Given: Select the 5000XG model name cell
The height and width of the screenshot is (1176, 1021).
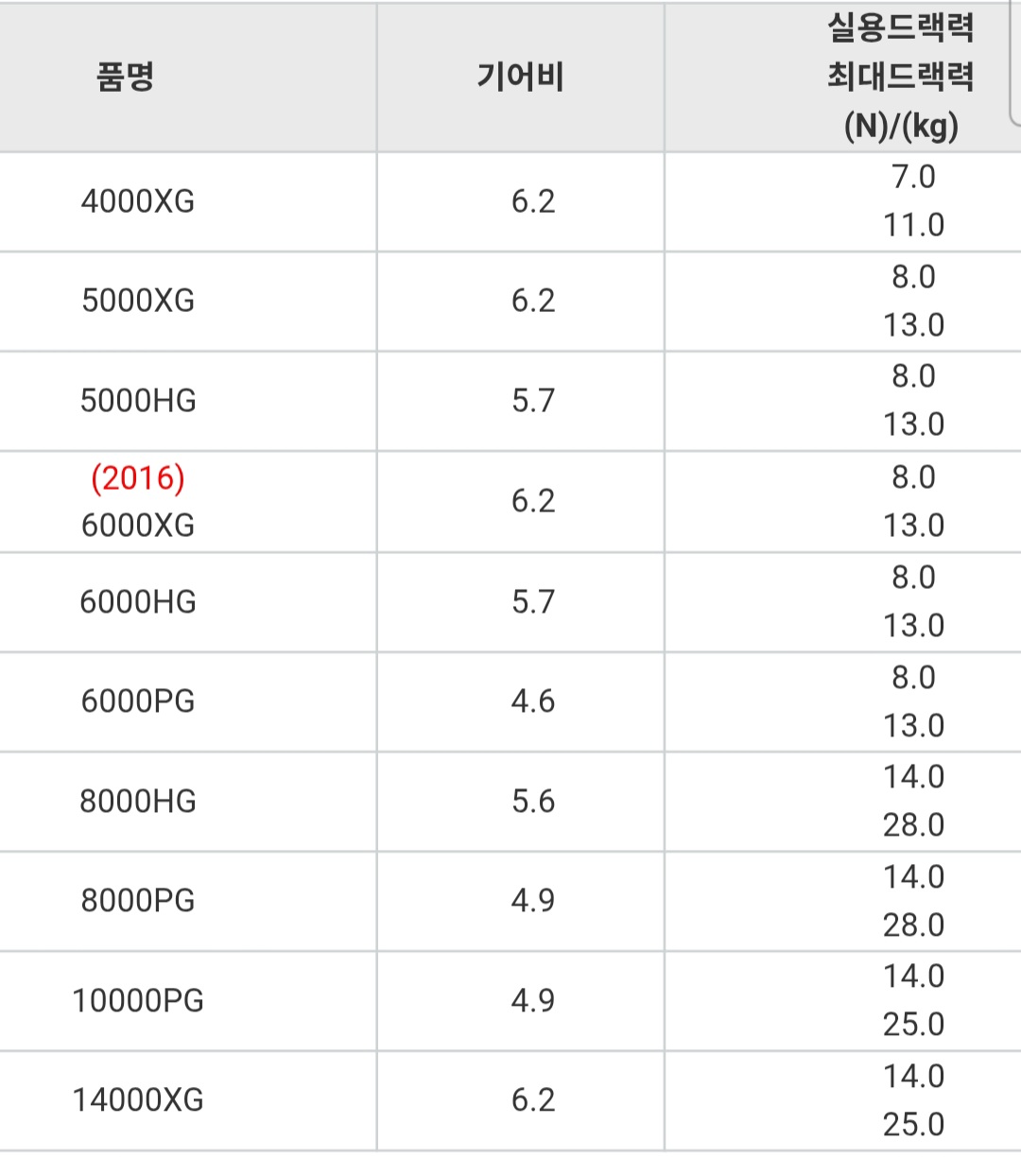Looking at the screenshot, I should click(x=138, y=301).
